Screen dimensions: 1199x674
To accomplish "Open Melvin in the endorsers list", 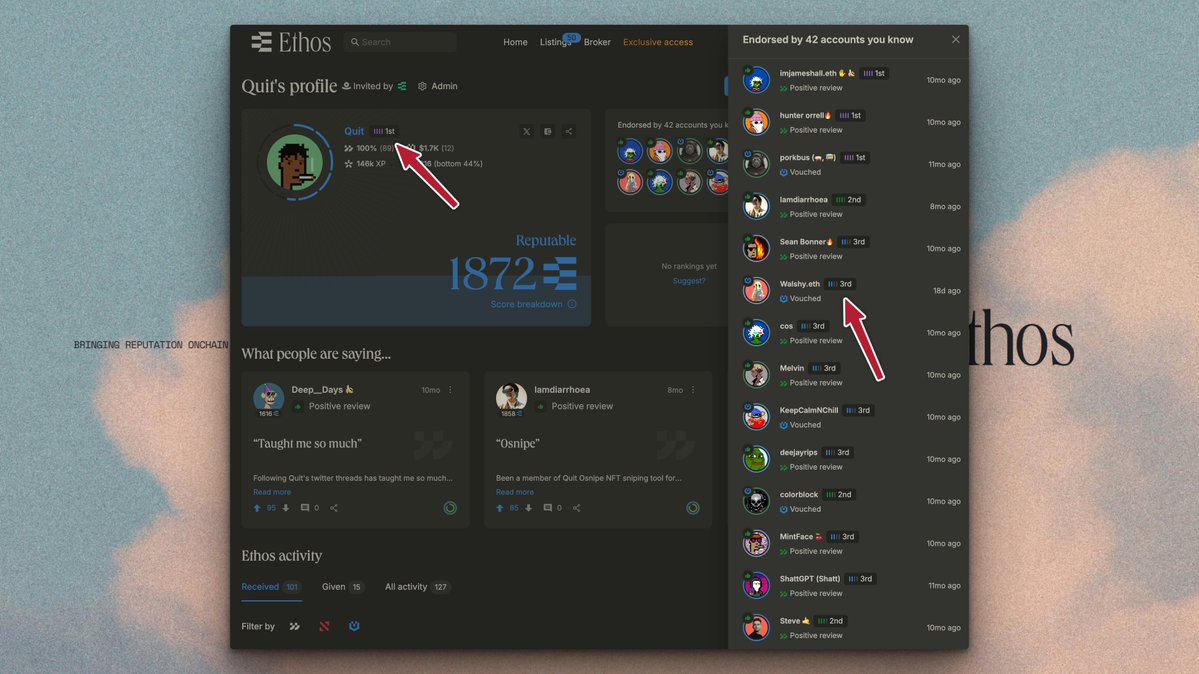I will click(x=848, y=375).
